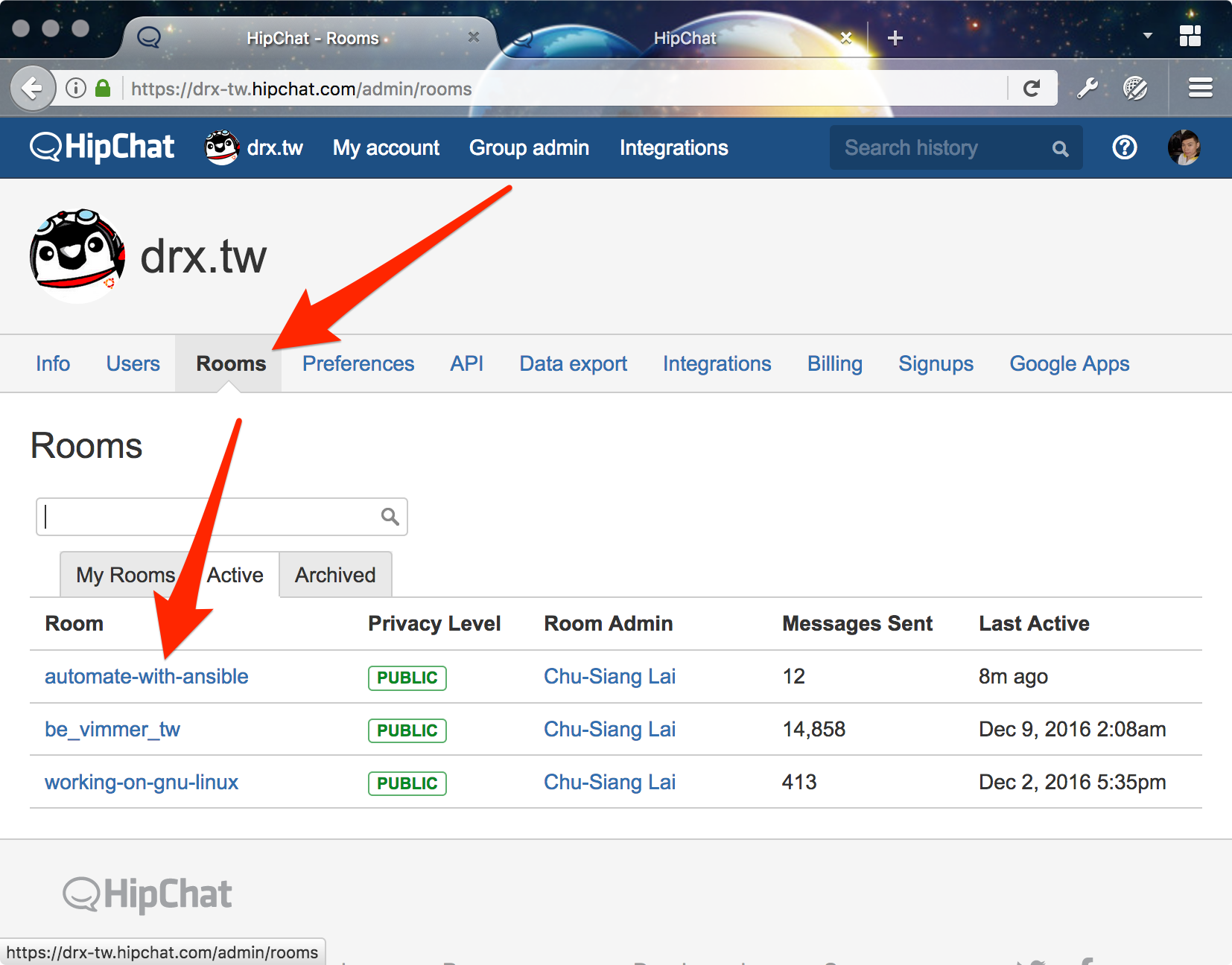Show the Archived rooms tab
Viewport: 1232px width, 965px height.
[335, 575]
